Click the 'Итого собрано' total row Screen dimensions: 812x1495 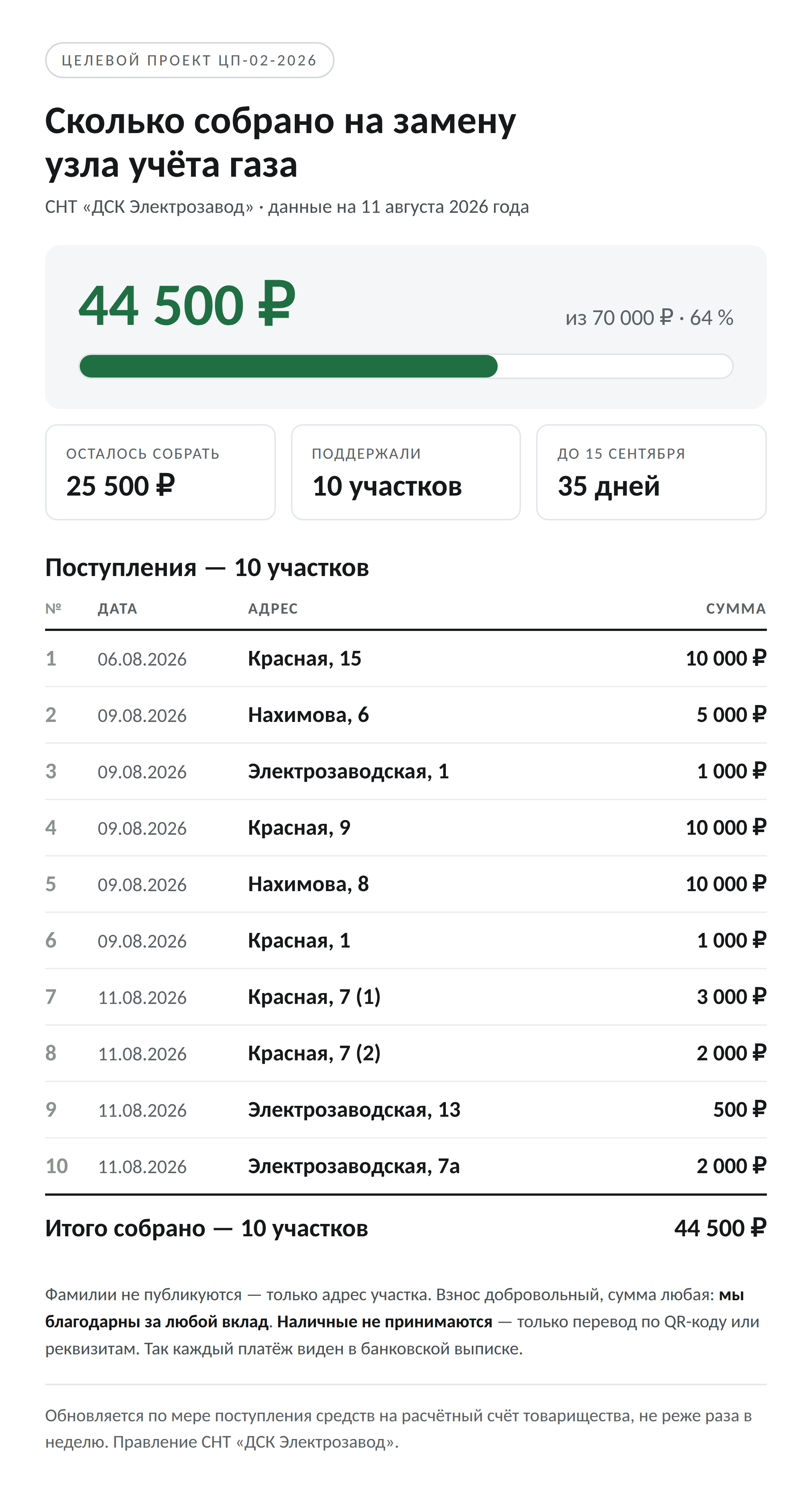pos(406,1228)
